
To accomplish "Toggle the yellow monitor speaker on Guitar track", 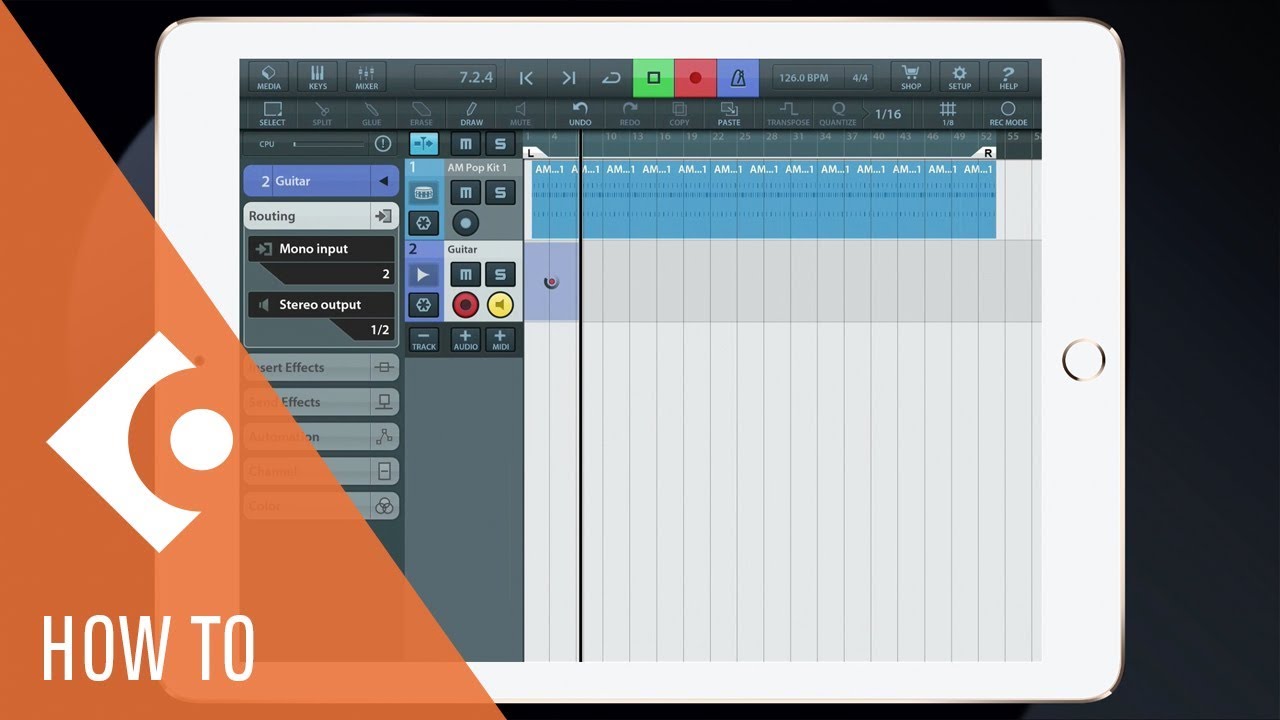I will point(500,305).
